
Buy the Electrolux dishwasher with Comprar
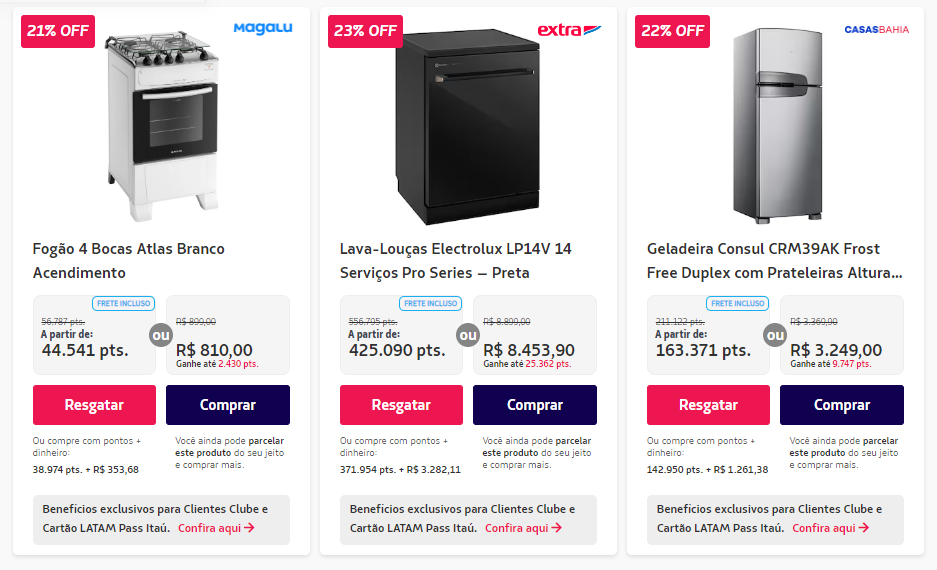535,405
